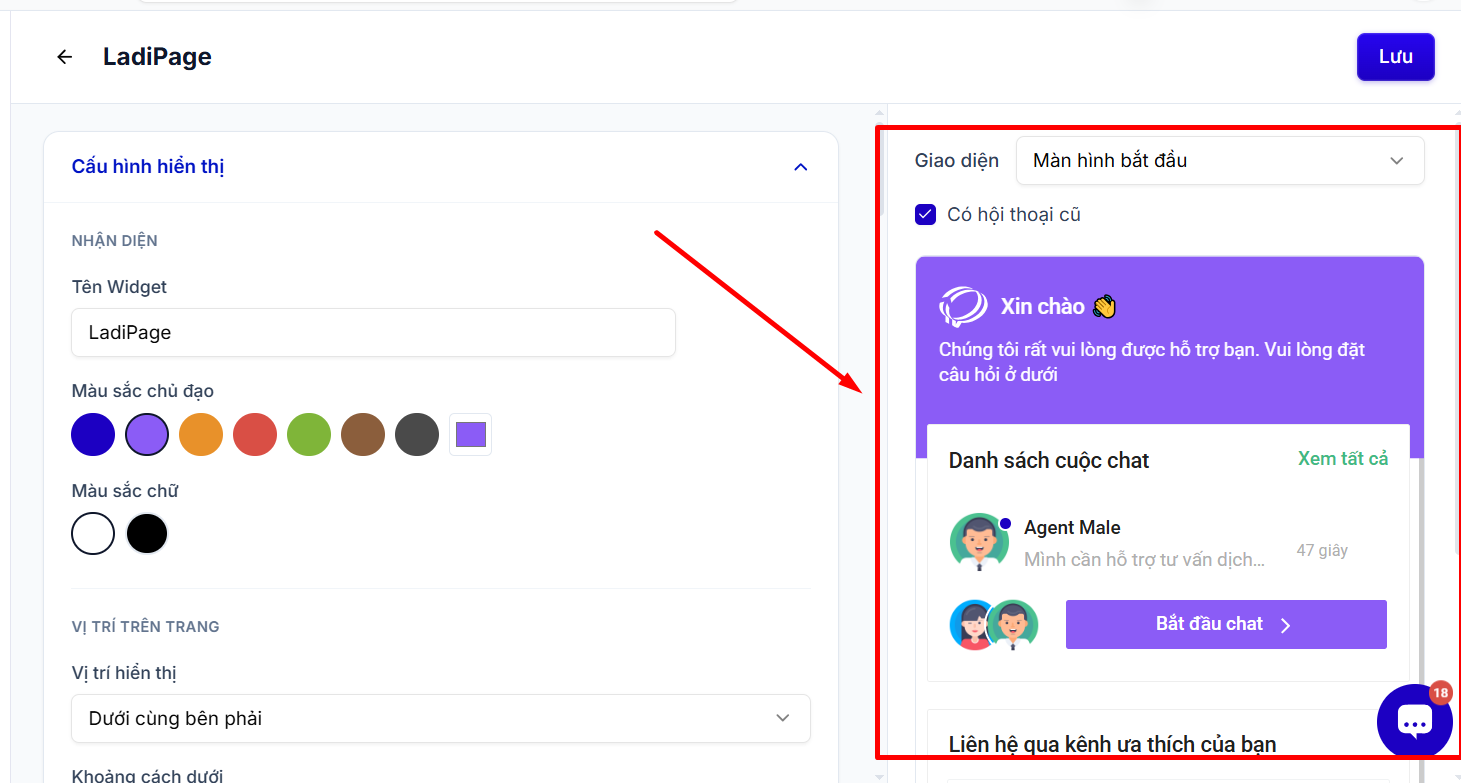This screenshot has width=1461, height=783.
Task: Click the Liên hệ qua kênh ưa thích heading
Action: point(1113,744)
